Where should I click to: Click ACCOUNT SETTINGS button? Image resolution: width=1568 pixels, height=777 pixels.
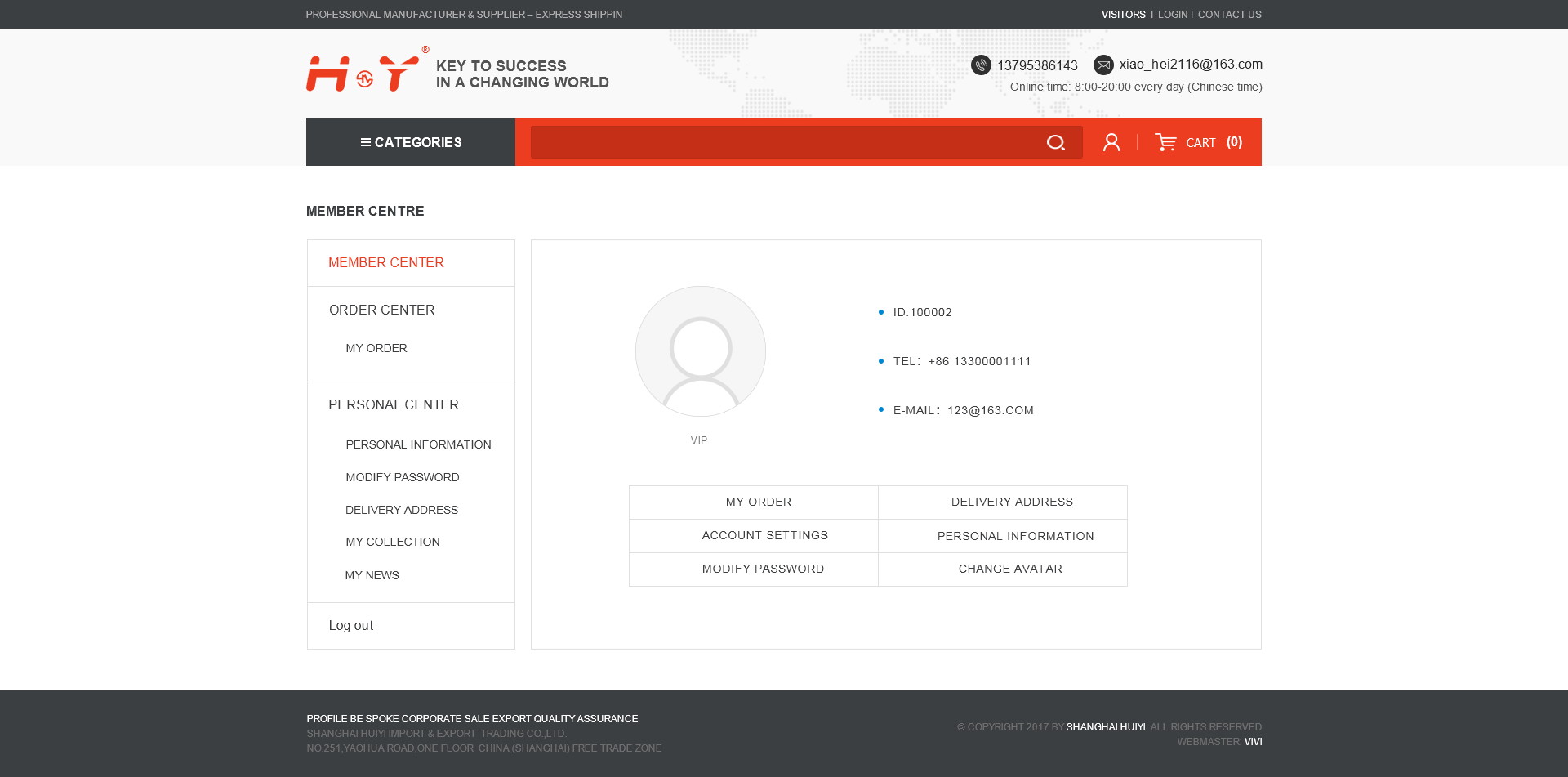click(x=754, y=535)
